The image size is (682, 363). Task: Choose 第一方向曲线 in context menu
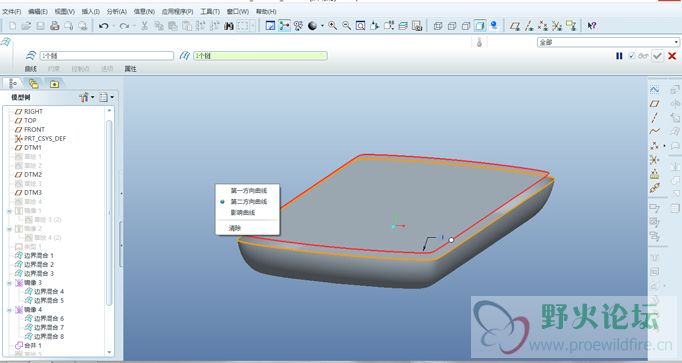tap(248, 190)
